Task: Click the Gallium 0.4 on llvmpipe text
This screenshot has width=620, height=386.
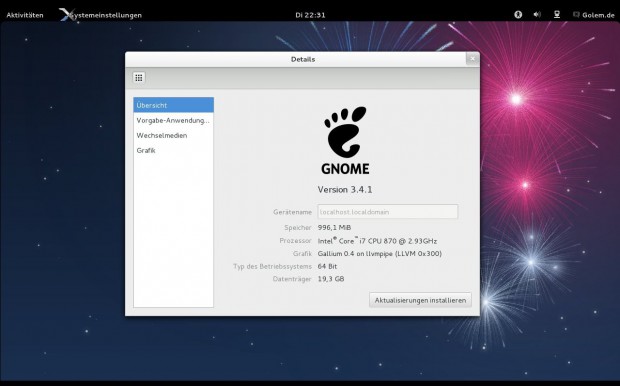Action: (x=380, y=254)
